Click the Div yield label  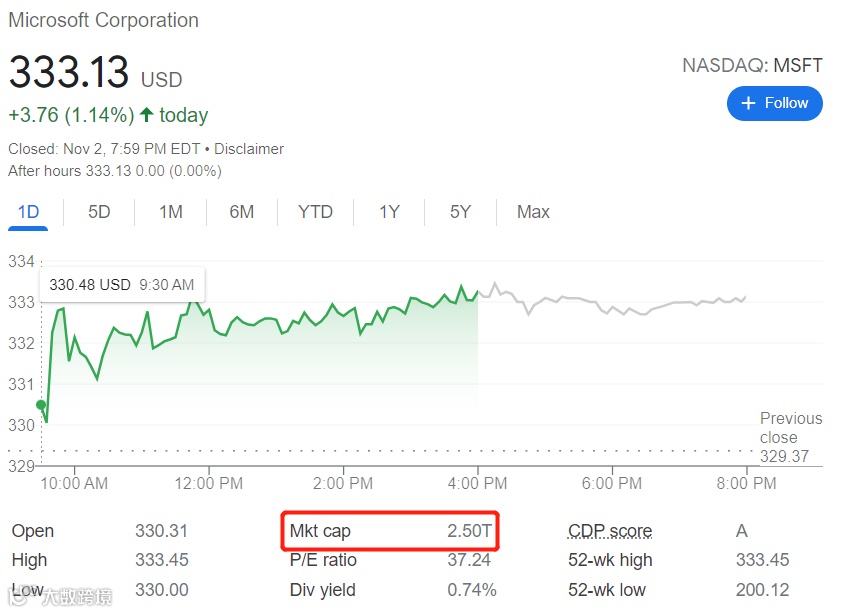pyautogui.click(x=323, y=590)
